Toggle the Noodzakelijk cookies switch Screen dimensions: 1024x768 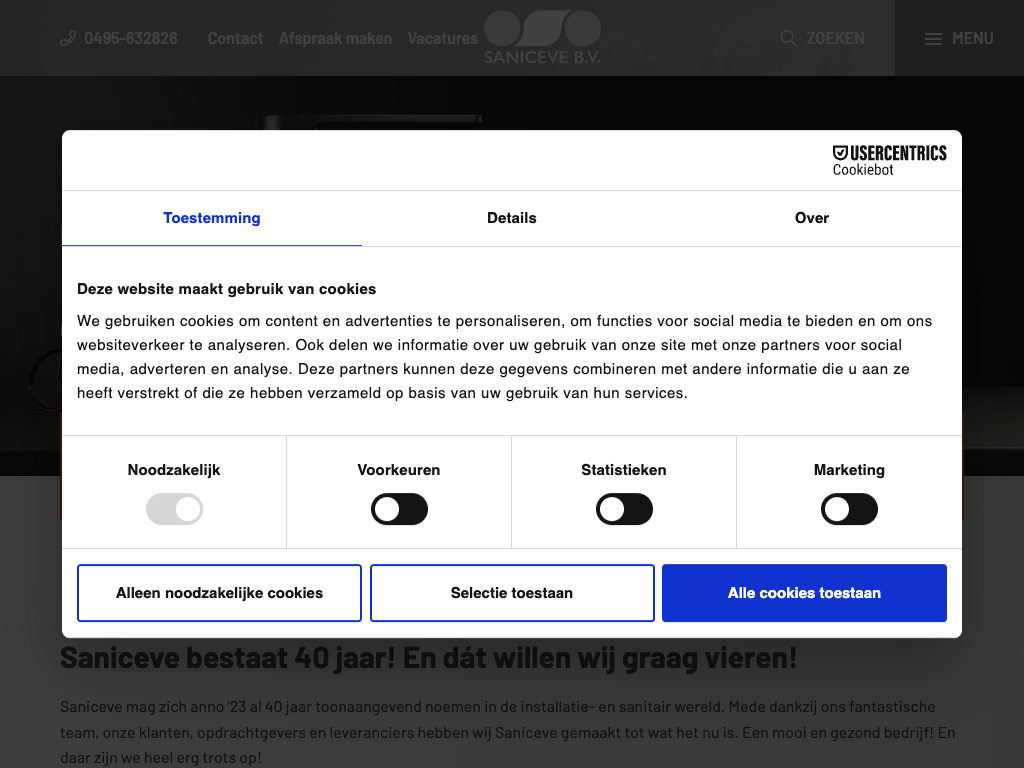(174, 510)
